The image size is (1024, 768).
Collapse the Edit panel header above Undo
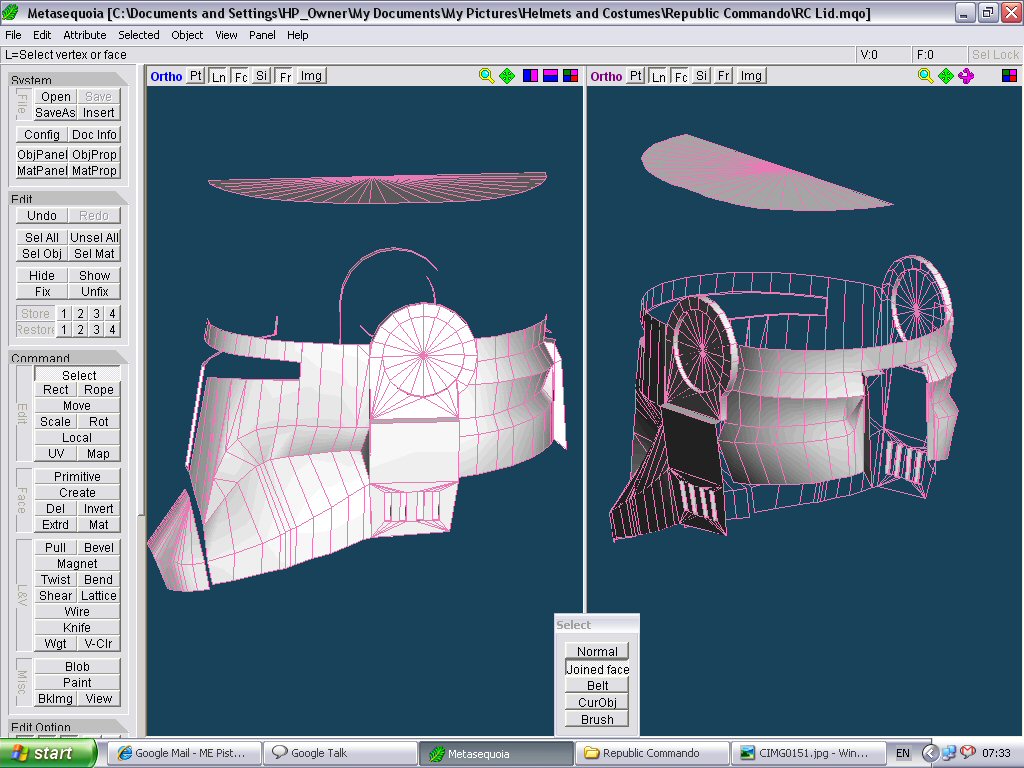point(69,198)
